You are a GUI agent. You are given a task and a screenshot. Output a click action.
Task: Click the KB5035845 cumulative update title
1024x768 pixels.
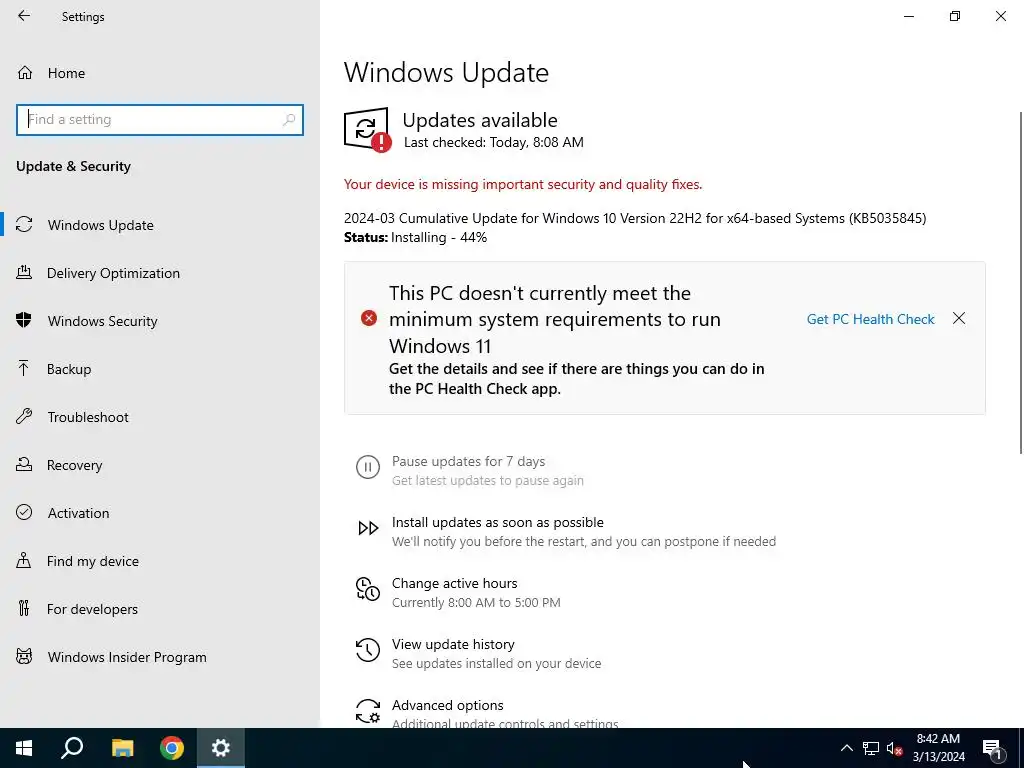point(635,218)
